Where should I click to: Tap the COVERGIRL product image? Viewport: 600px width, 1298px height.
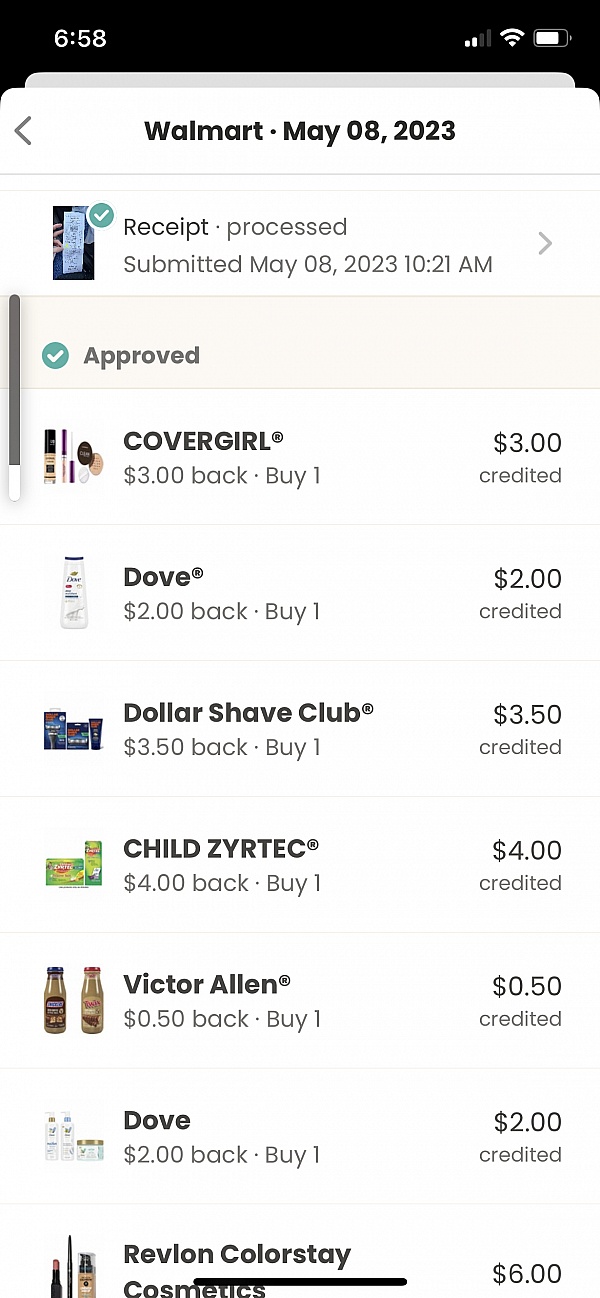click(x=73, y=457)
